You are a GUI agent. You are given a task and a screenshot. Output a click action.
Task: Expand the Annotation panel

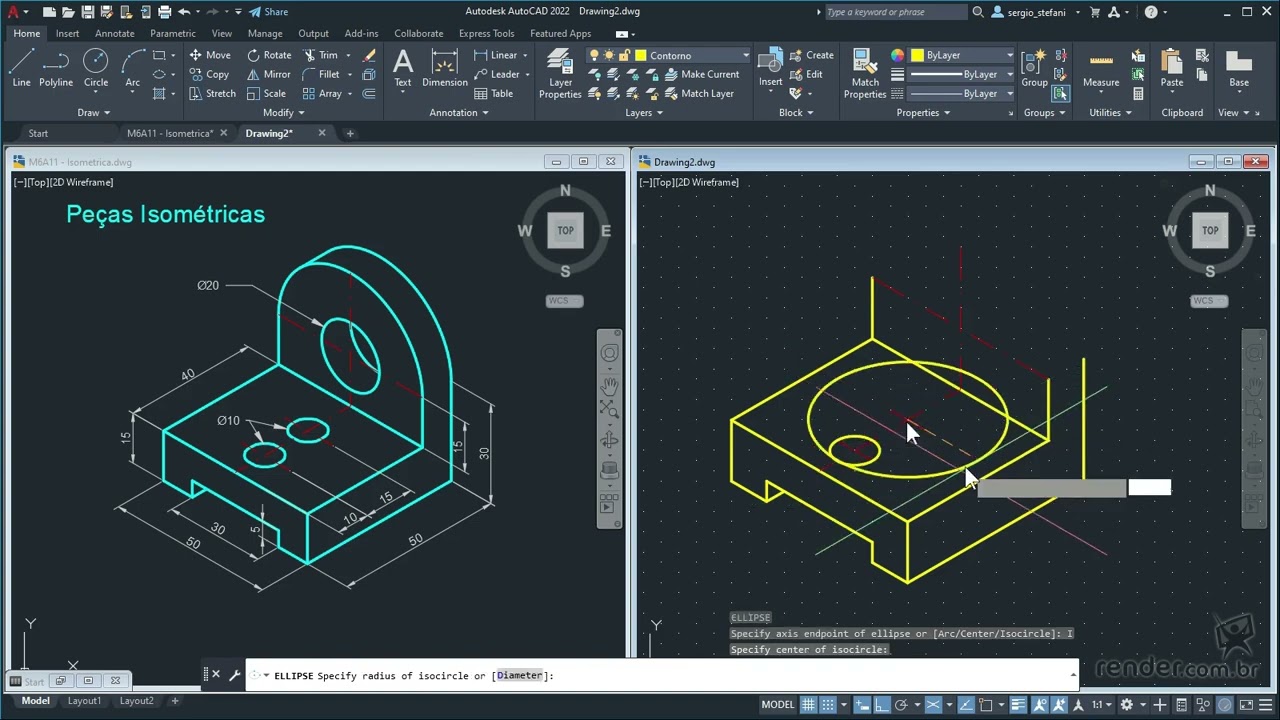(459, 112)
